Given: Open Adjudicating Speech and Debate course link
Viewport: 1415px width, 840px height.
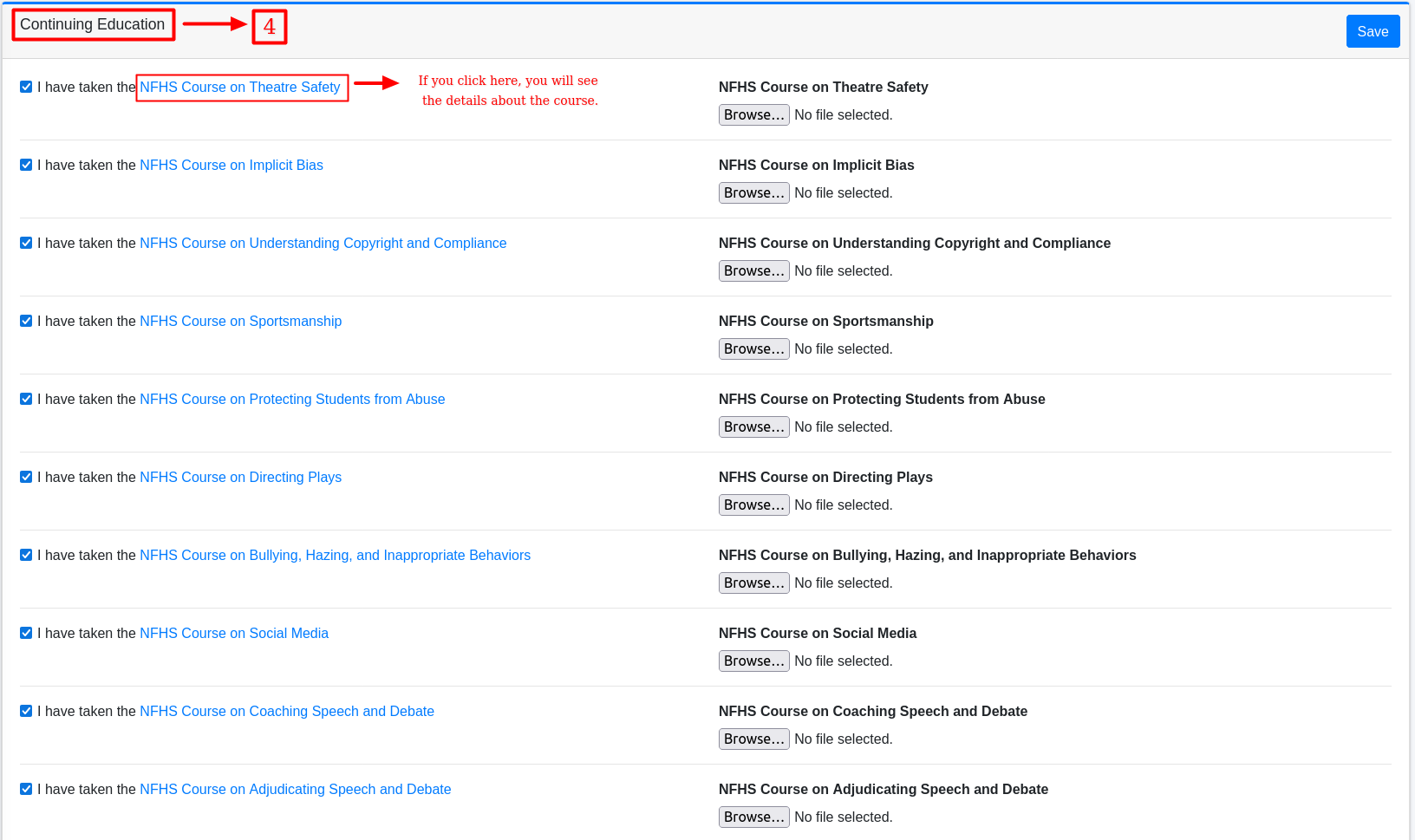Looking at the screenshot, I should 295,789.
